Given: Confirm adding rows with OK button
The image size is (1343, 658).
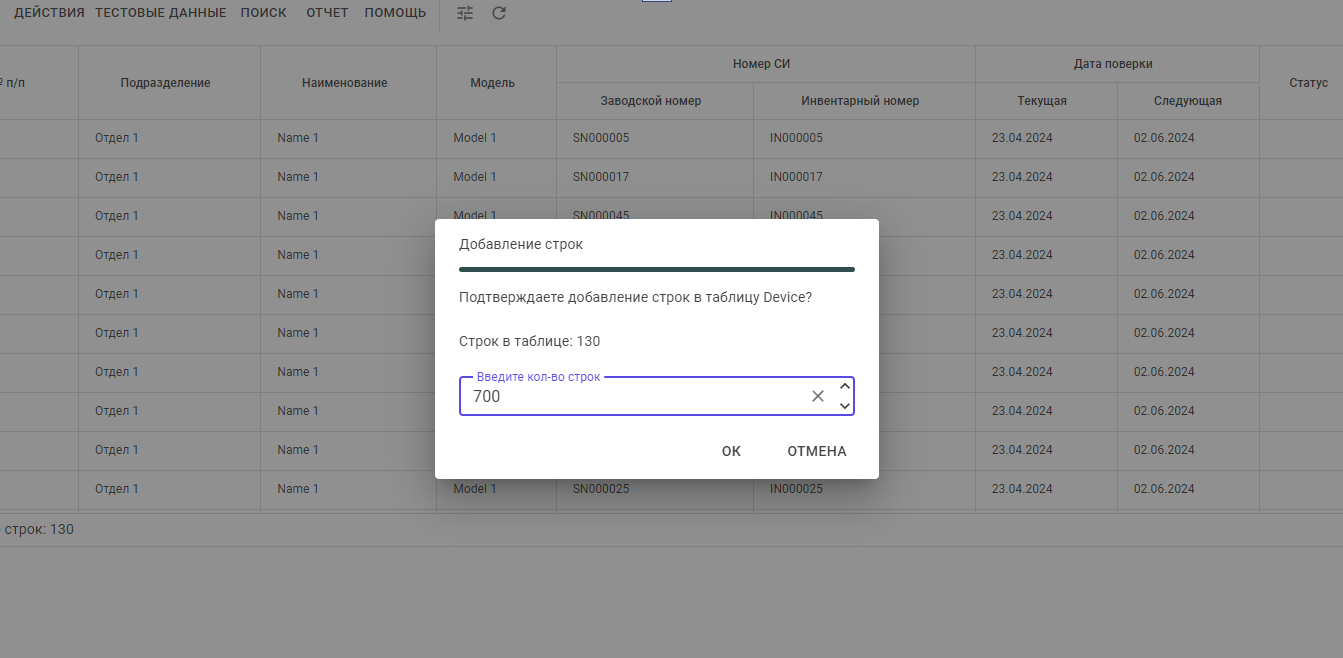Looking at the screenshot, I should (x=731, y=451).
